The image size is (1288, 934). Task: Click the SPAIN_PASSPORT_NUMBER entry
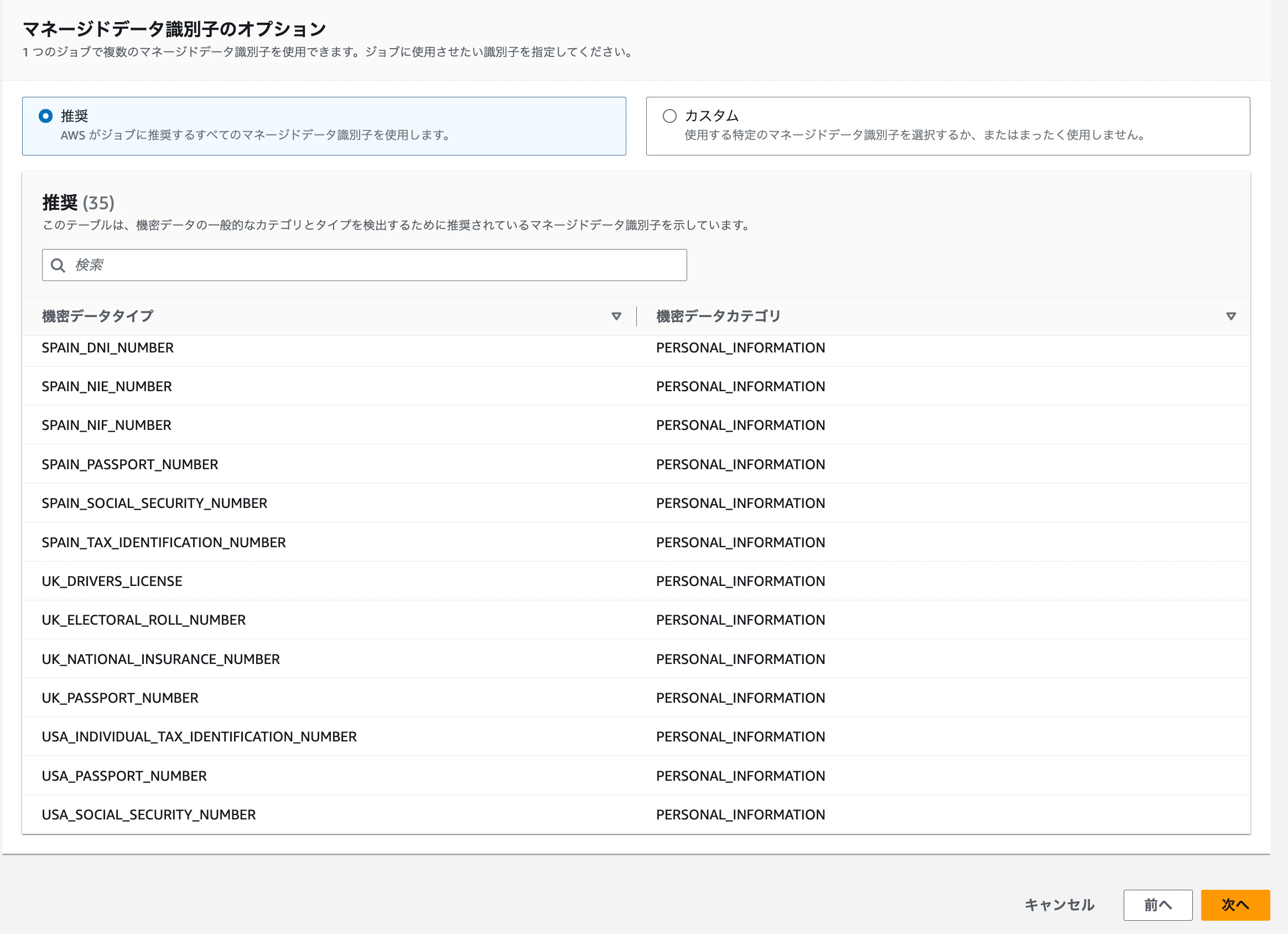[130, 465]
